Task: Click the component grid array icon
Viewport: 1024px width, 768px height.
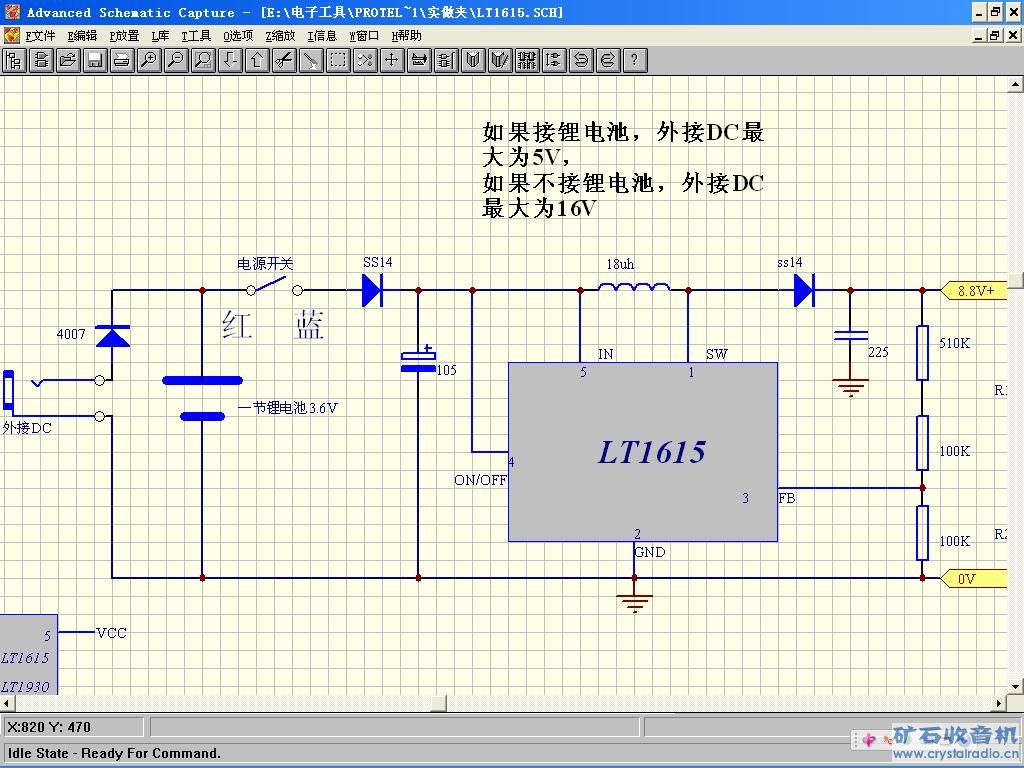Action: click(527, 61)
